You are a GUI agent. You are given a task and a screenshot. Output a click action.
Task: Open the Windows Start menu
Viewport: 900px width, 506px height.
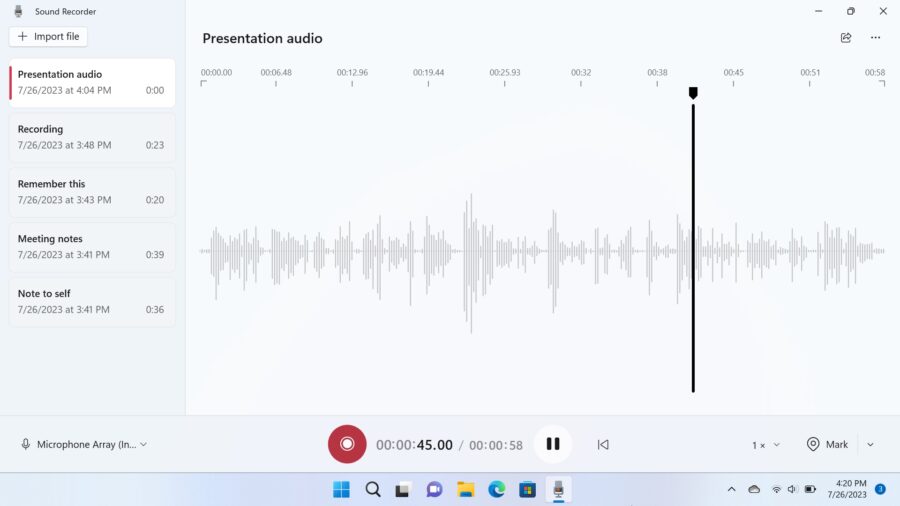(x=341, y=489)
